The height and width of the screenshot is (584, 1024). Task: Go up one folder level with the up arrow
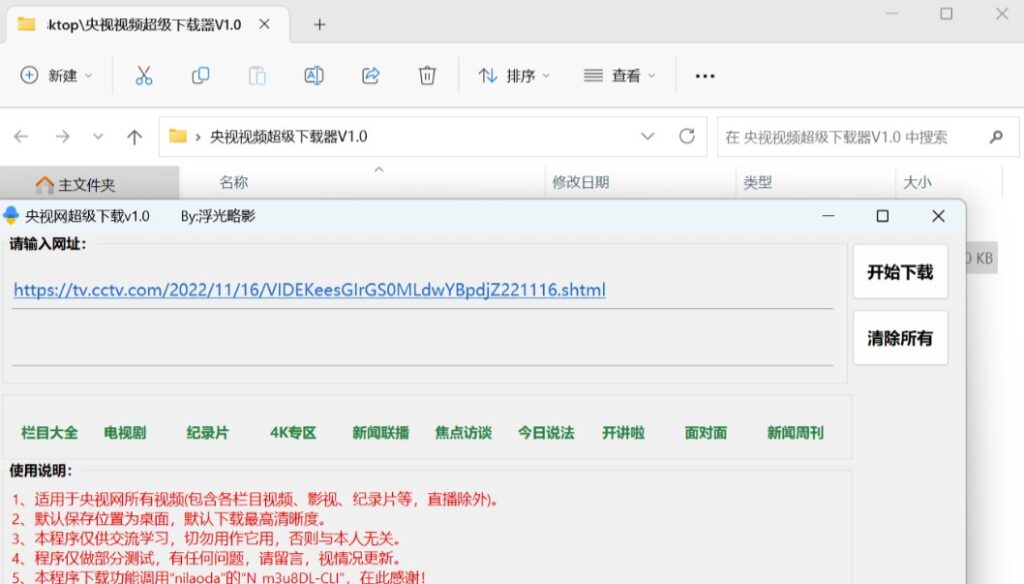136,136
